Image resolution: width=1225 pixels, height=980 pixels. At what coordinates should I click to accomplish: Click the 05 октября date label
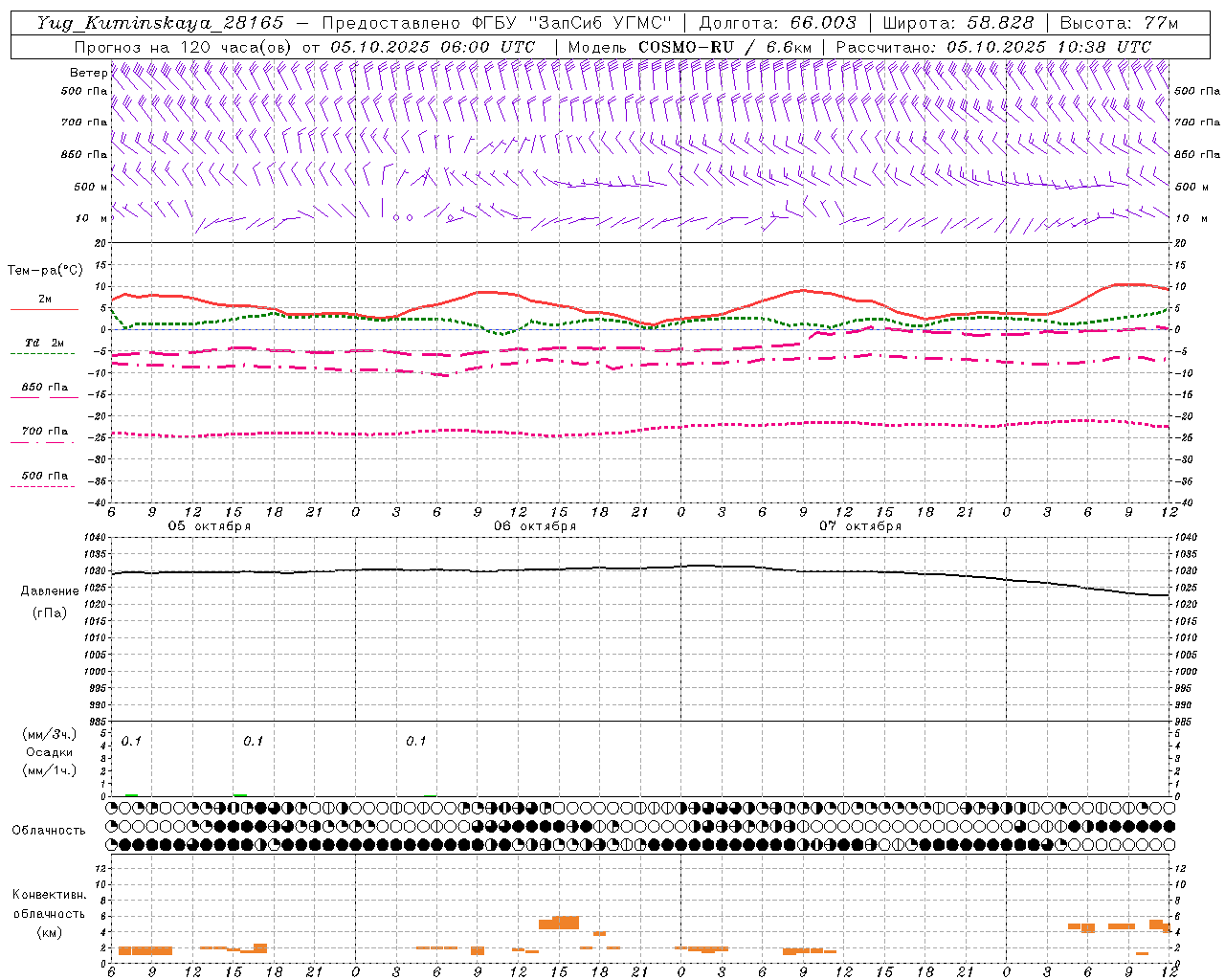210,526
